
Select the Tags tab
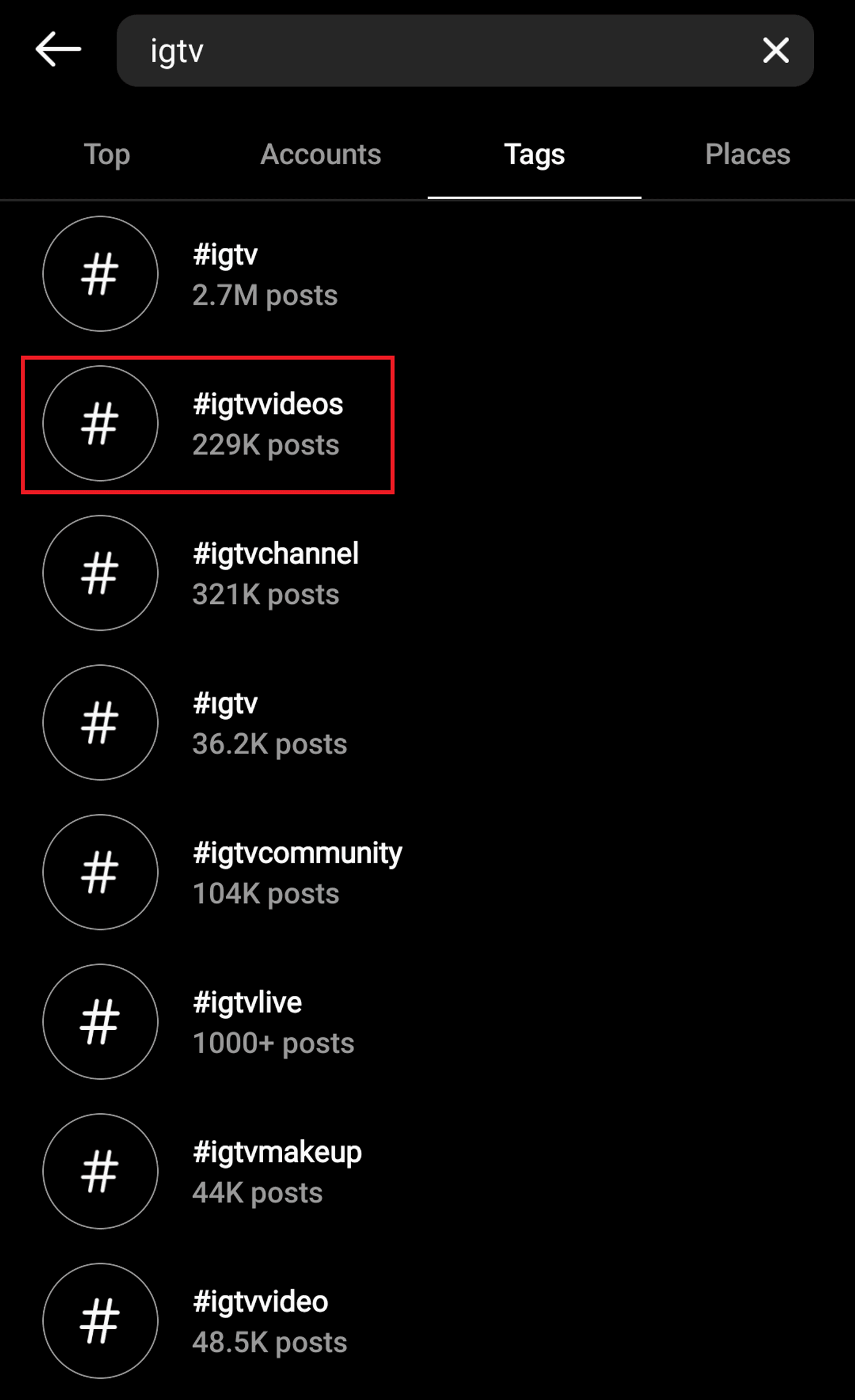pyautogui.click(x=534, y=154)
